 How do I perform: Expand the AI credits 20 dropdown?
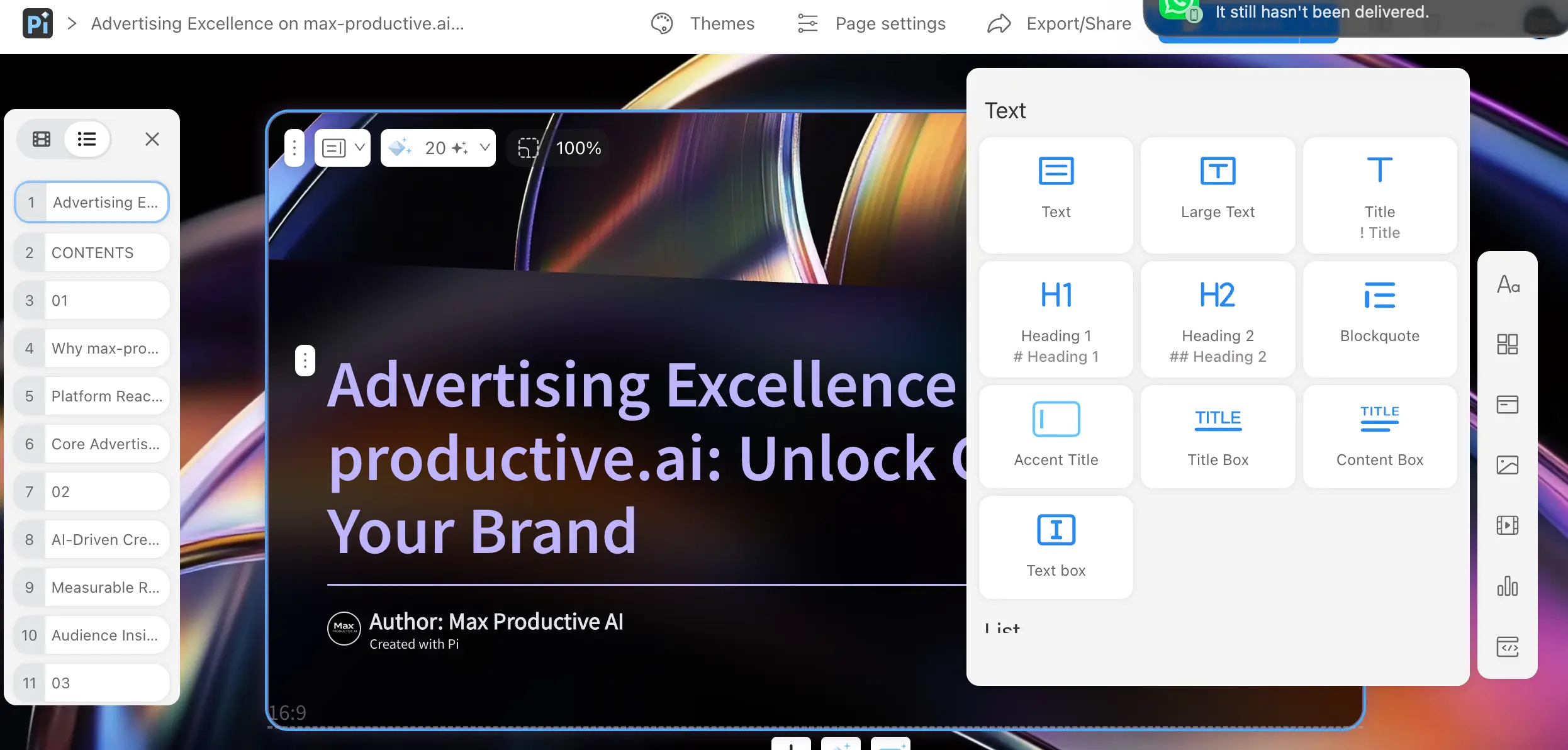pyautogui.click(x=438, y=148)
